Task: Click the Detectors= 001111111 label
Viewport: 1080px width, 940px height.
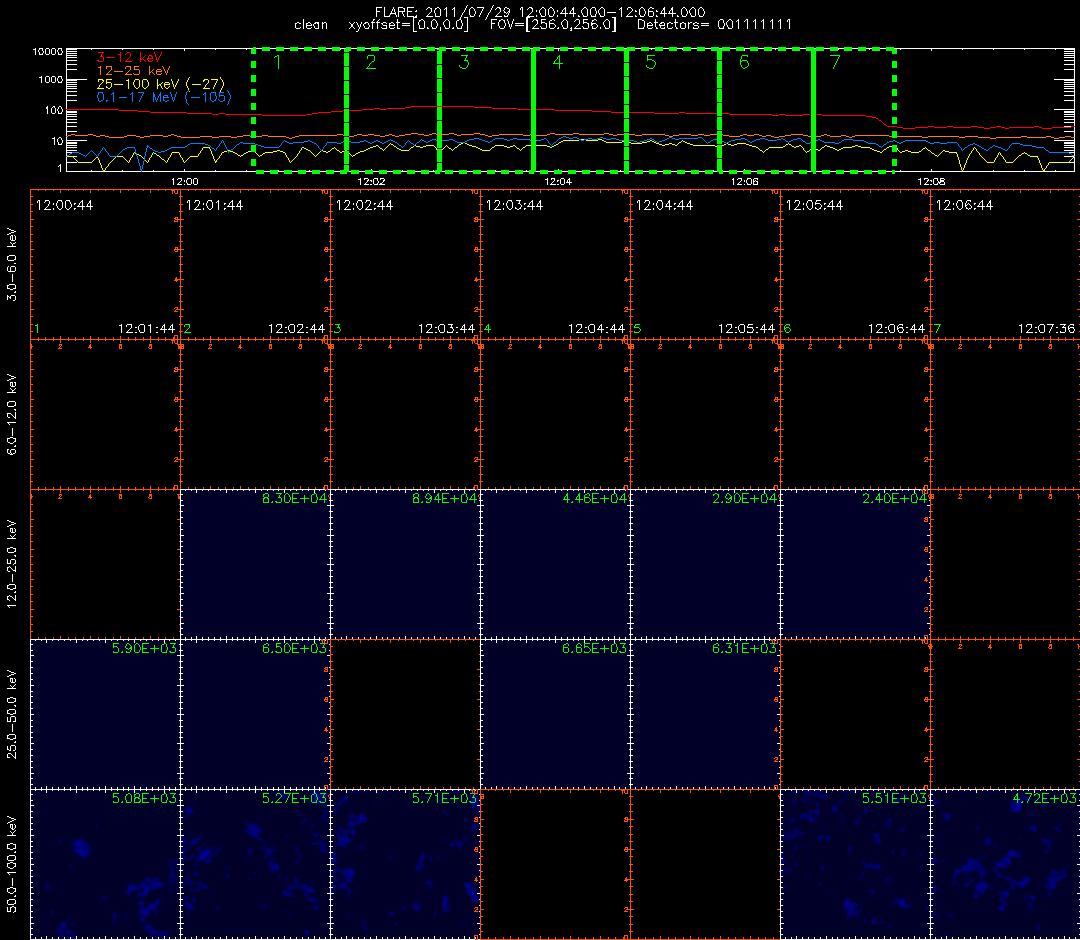Action: [714, 25]
